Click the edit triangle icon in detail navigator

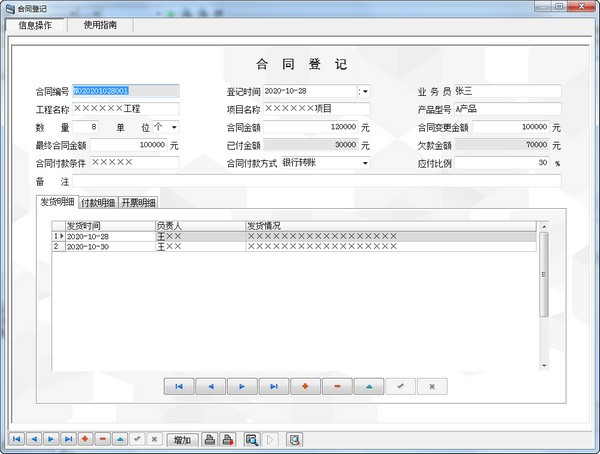tap(369, 385)
